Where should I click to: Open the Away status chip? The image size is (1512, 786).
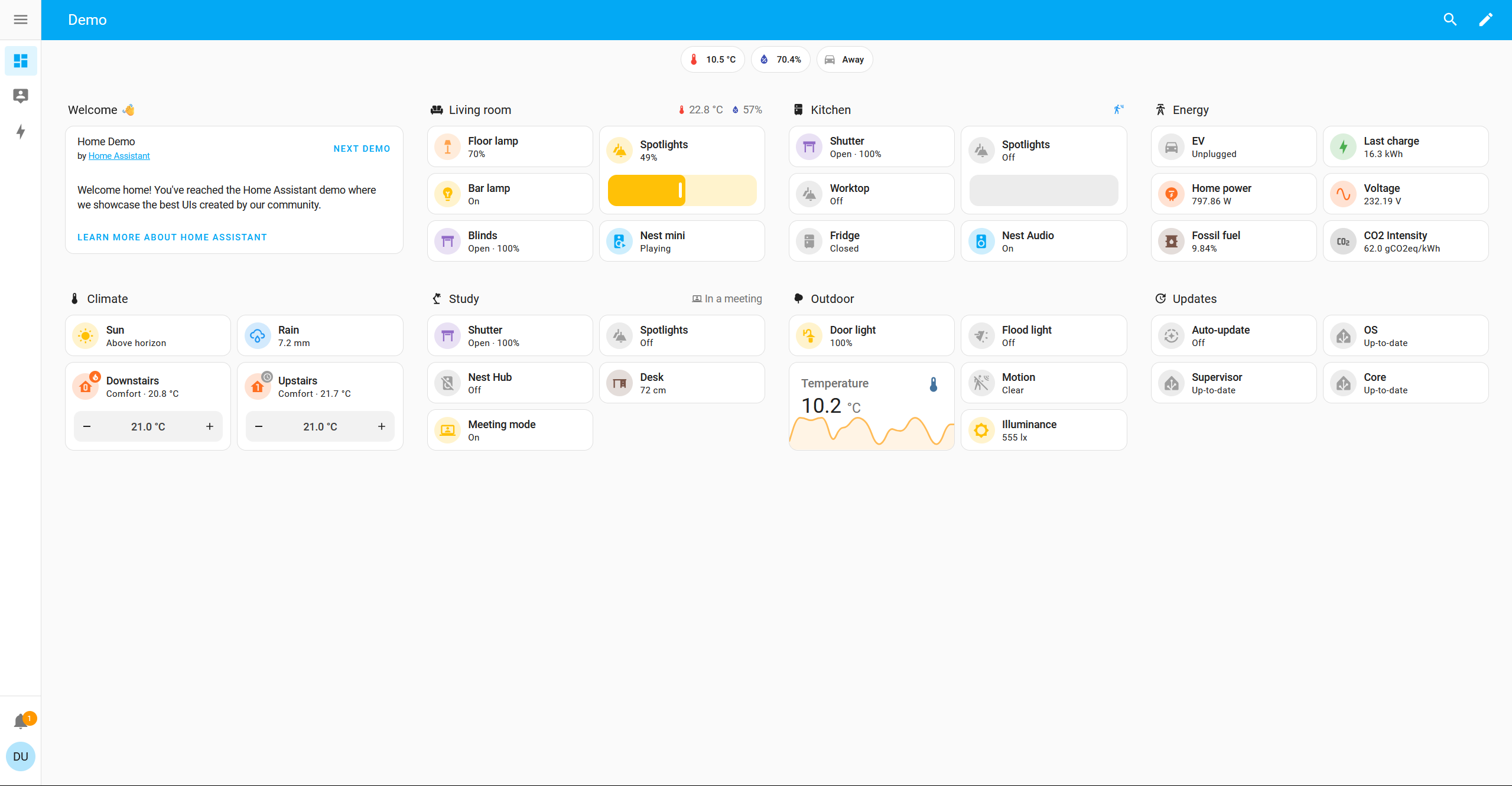click(x=844, y=60)
